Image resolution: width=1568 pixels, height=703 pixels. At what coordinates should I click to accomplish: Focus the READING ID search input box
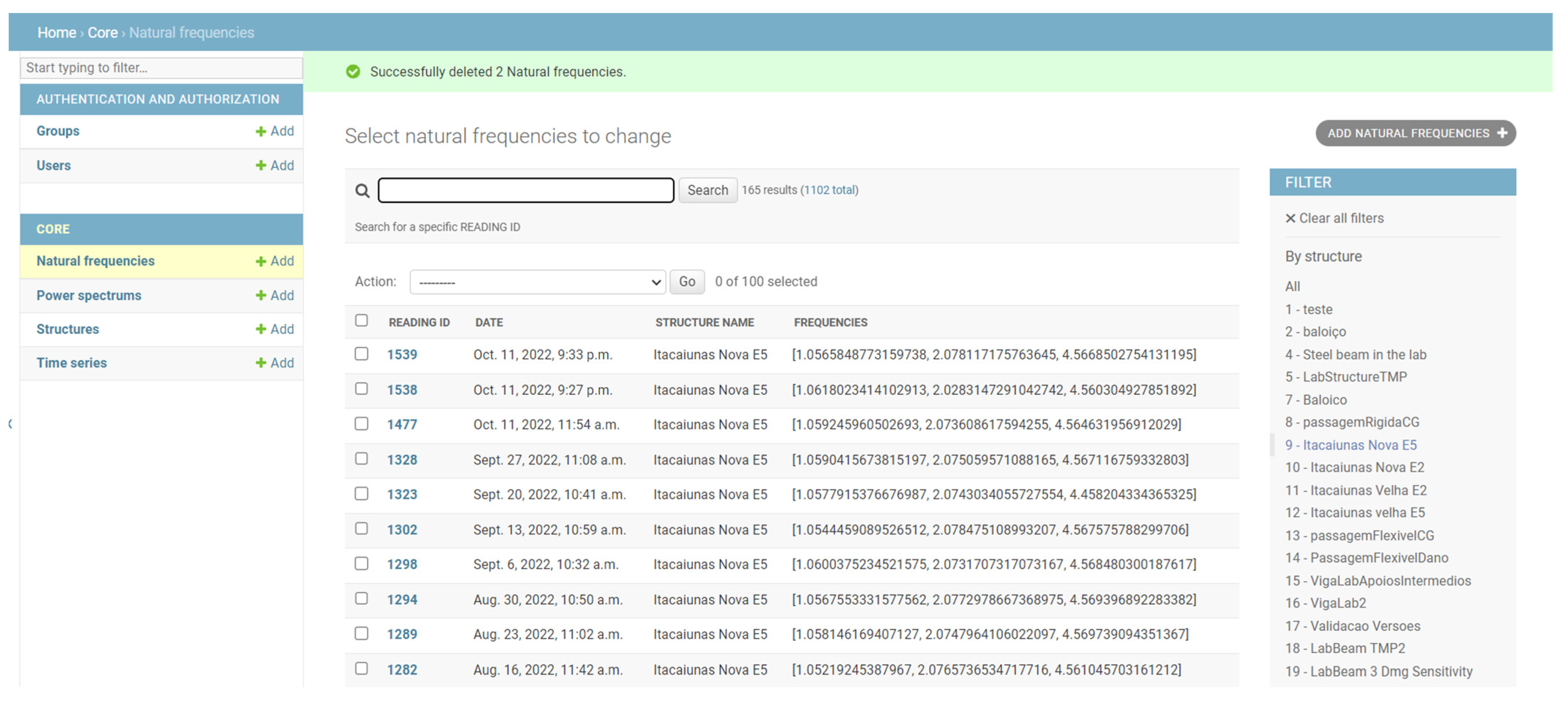point(525,190)
